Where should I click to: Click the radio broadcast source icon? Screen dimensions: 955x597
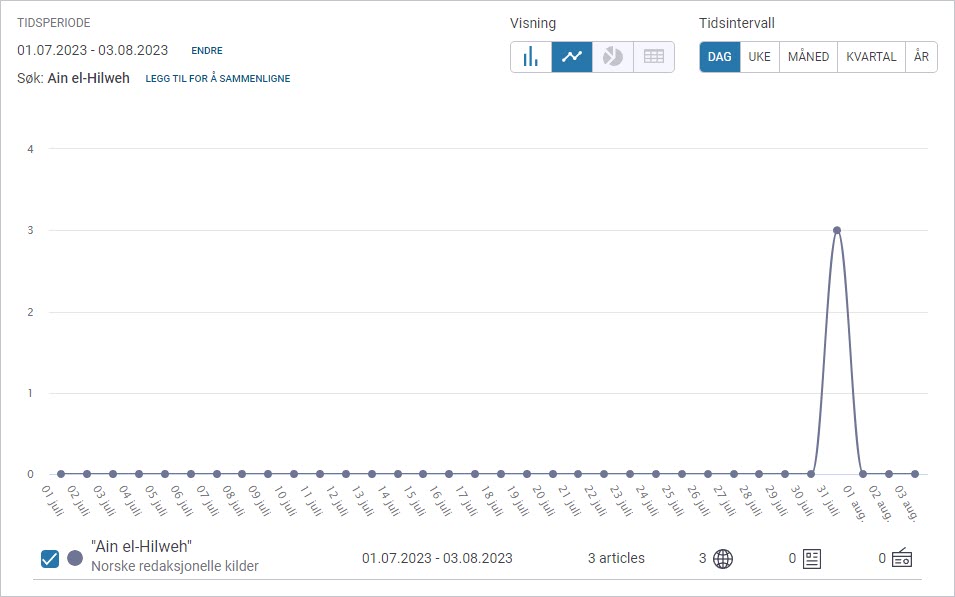[x=902, y=559]
